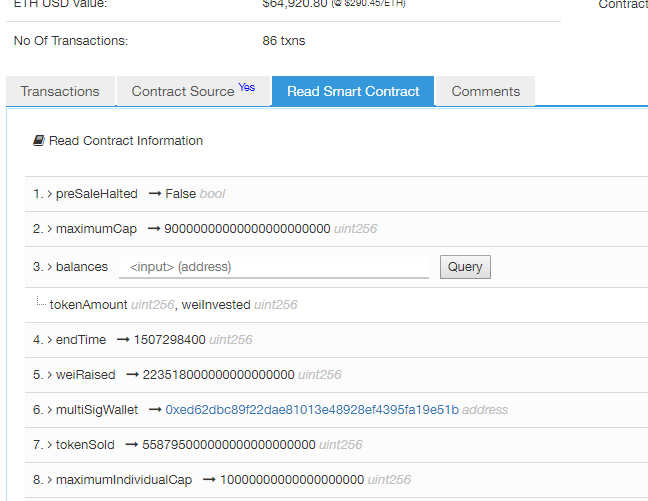Click the balances address input field
Viewport: 648px width, 501px height.
point(274,267)
